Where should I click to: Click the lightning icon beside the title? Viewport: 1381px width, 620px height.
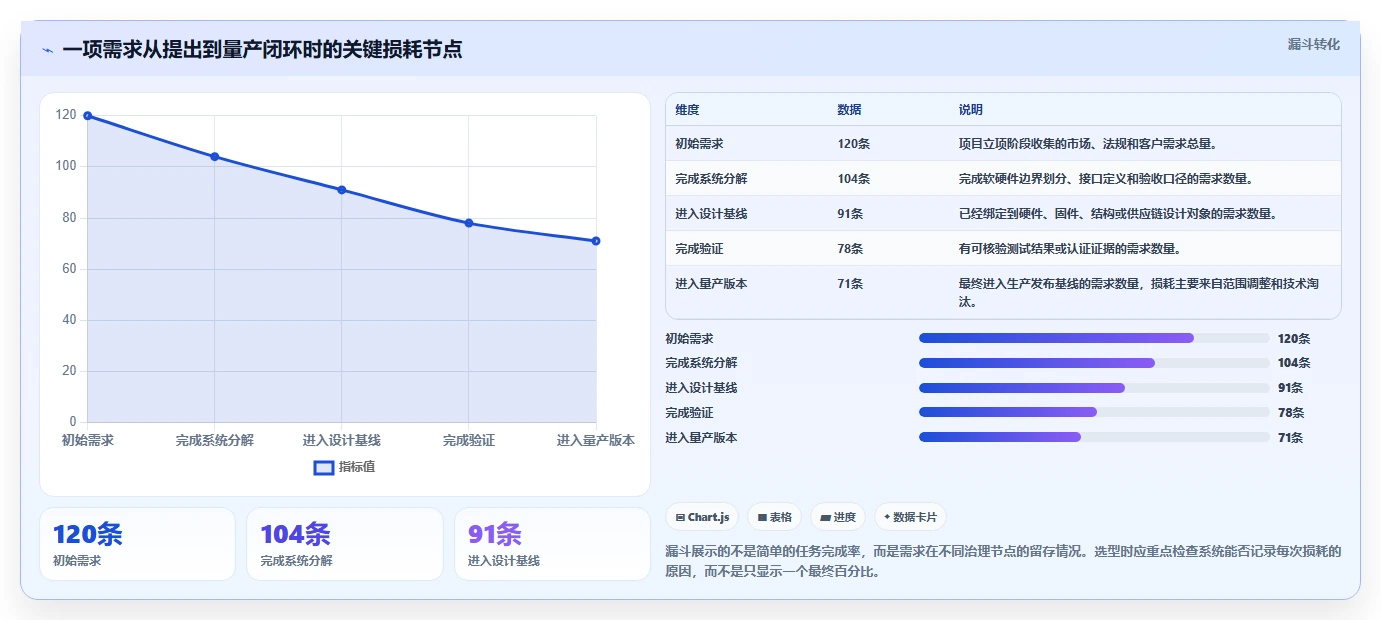[x=47, y=50]
